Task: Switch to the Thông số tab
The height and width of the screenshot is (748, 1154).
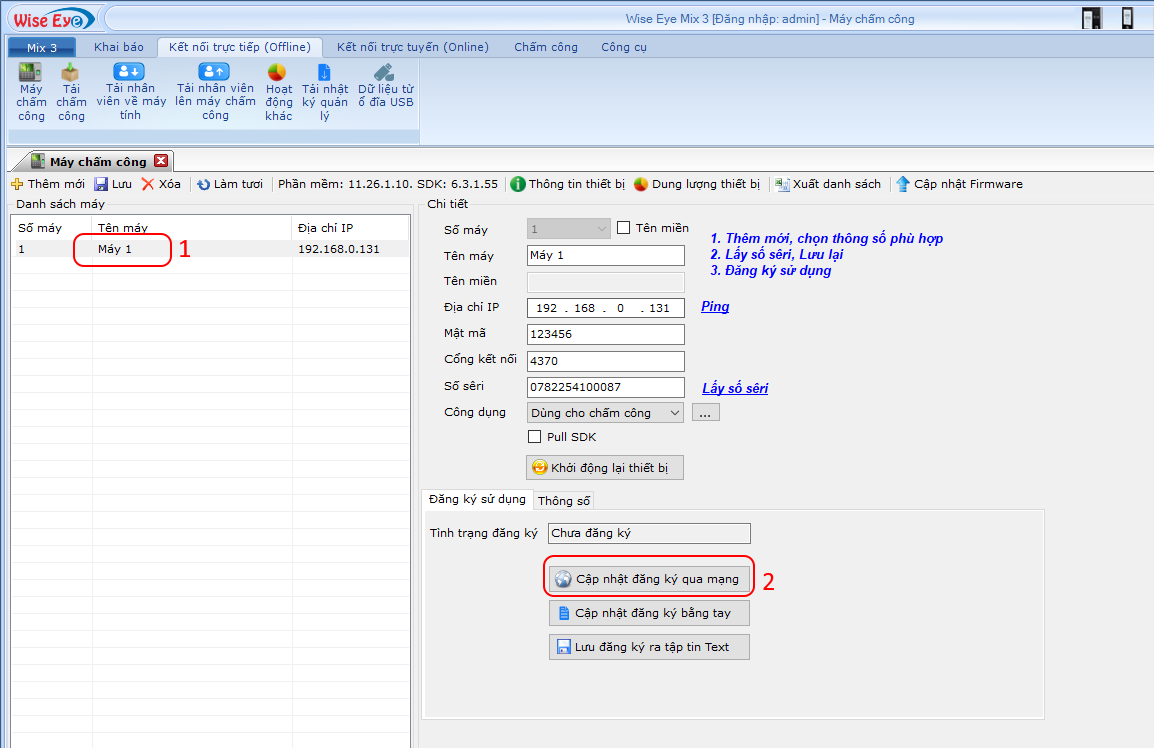Action: click(x=564, y=501)
